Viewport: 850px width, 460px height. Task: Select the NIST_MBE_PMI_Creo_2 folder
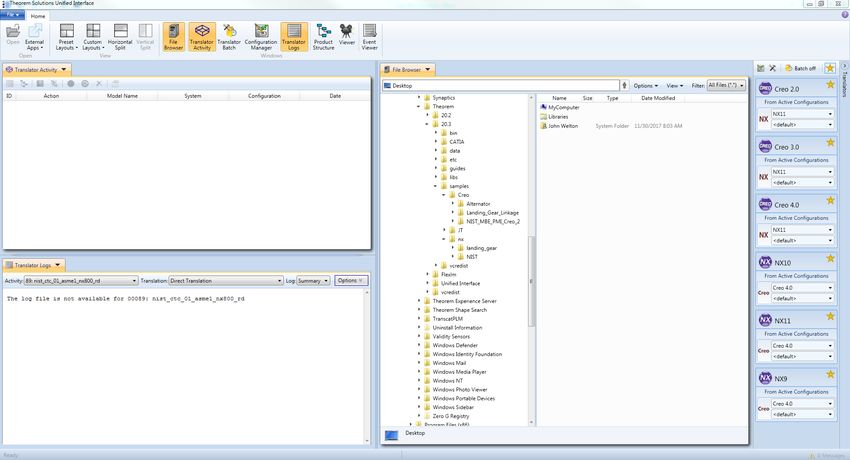pos(493,222)
